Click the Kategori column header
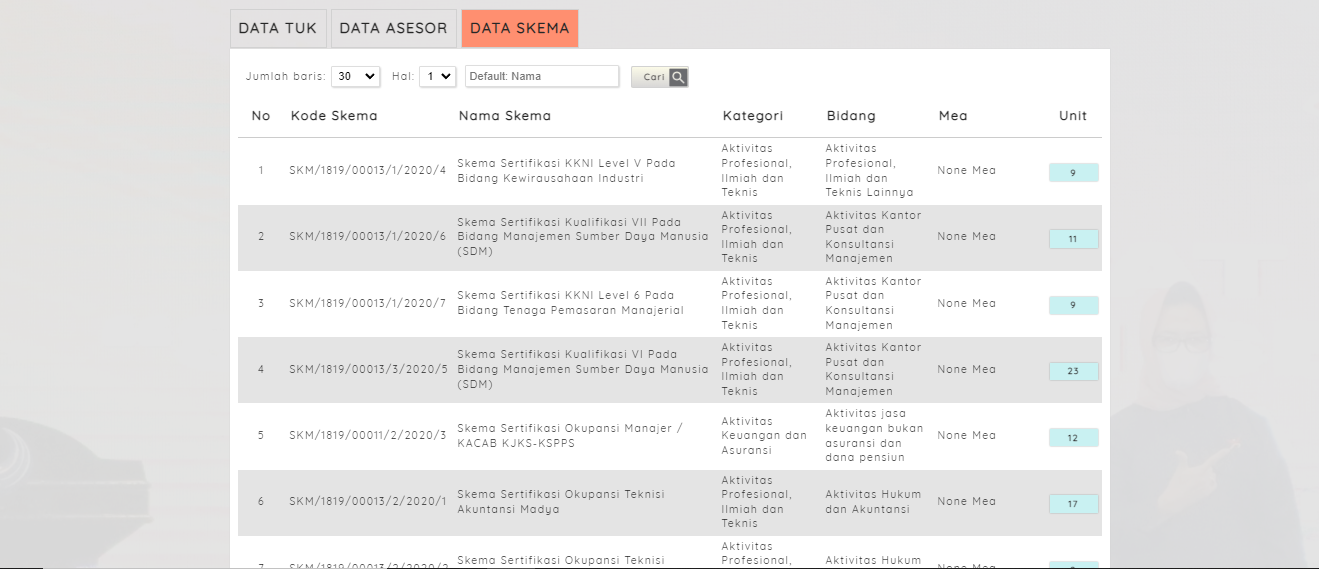Viewport: 1319px width, 569px height. point(753,116)
